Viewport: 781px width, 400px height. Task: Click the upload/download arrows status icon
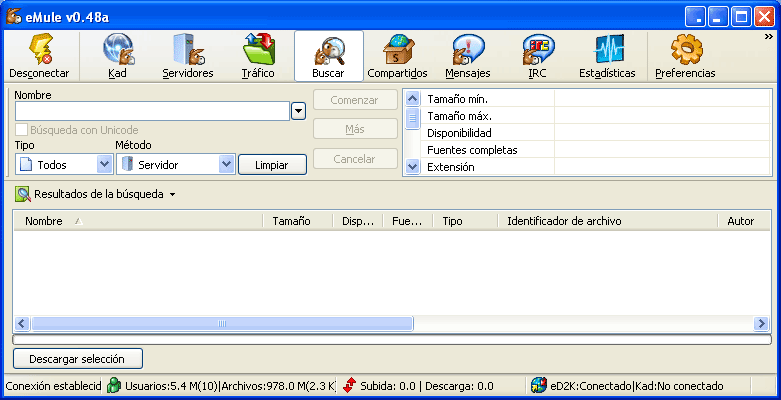point(349,386)
